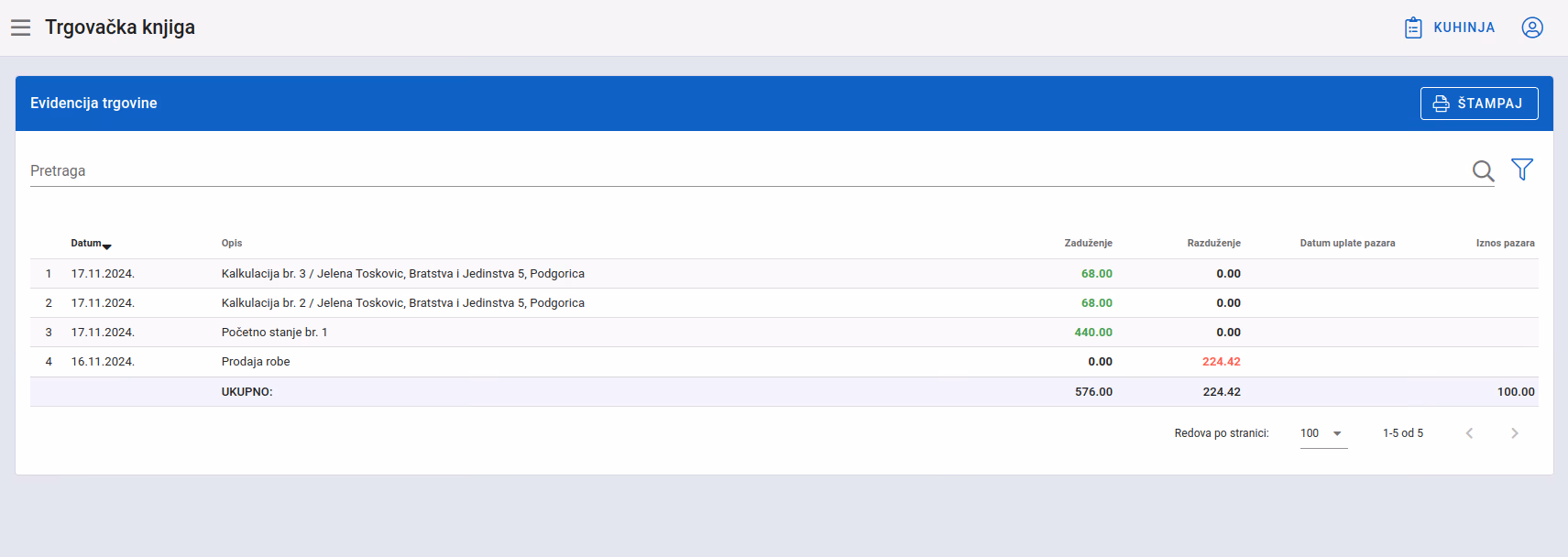Click the Trgovačka knjiga page title

point(120,27)
